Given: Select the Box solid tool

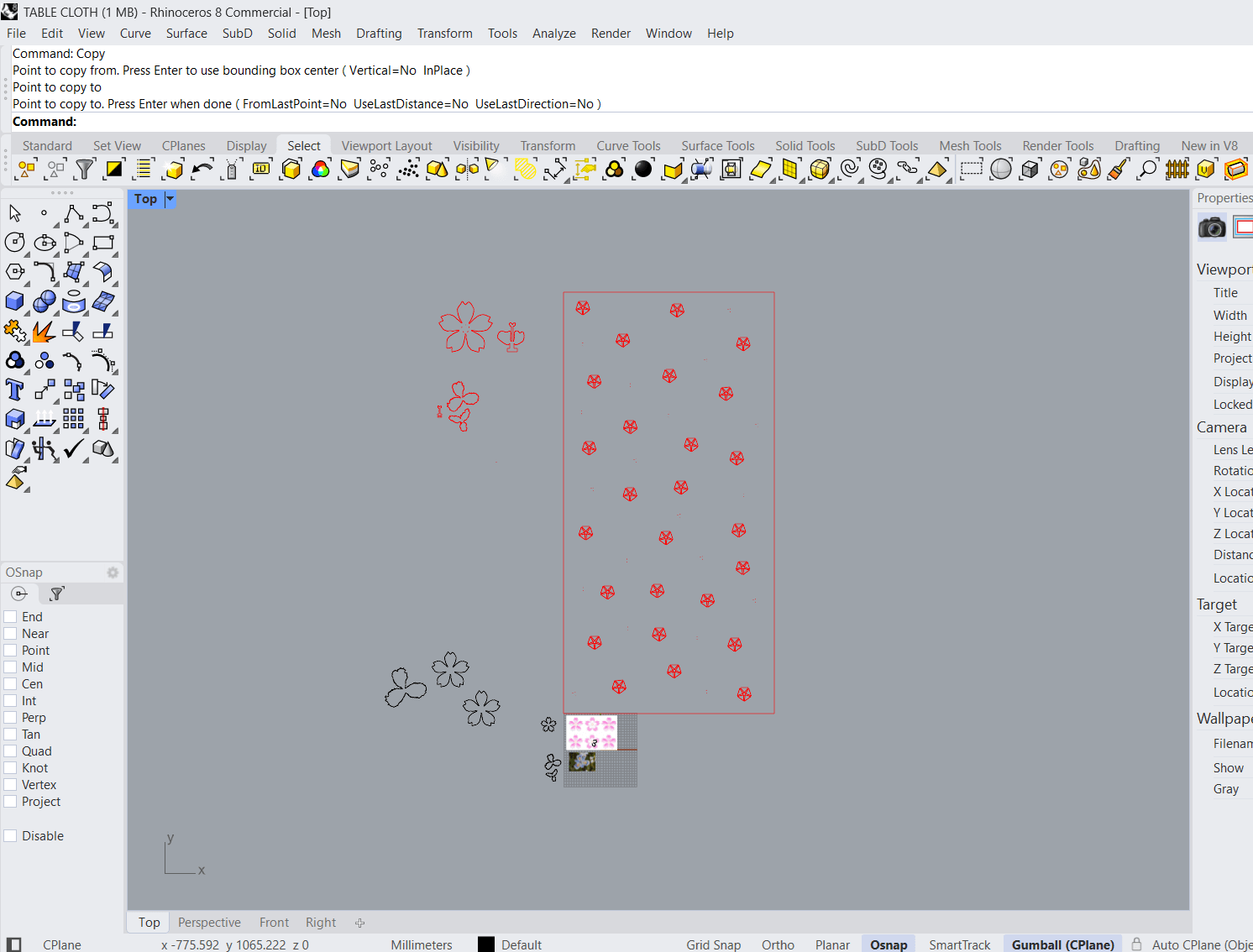Looking at the screenshot, I should tap(14, 301).
